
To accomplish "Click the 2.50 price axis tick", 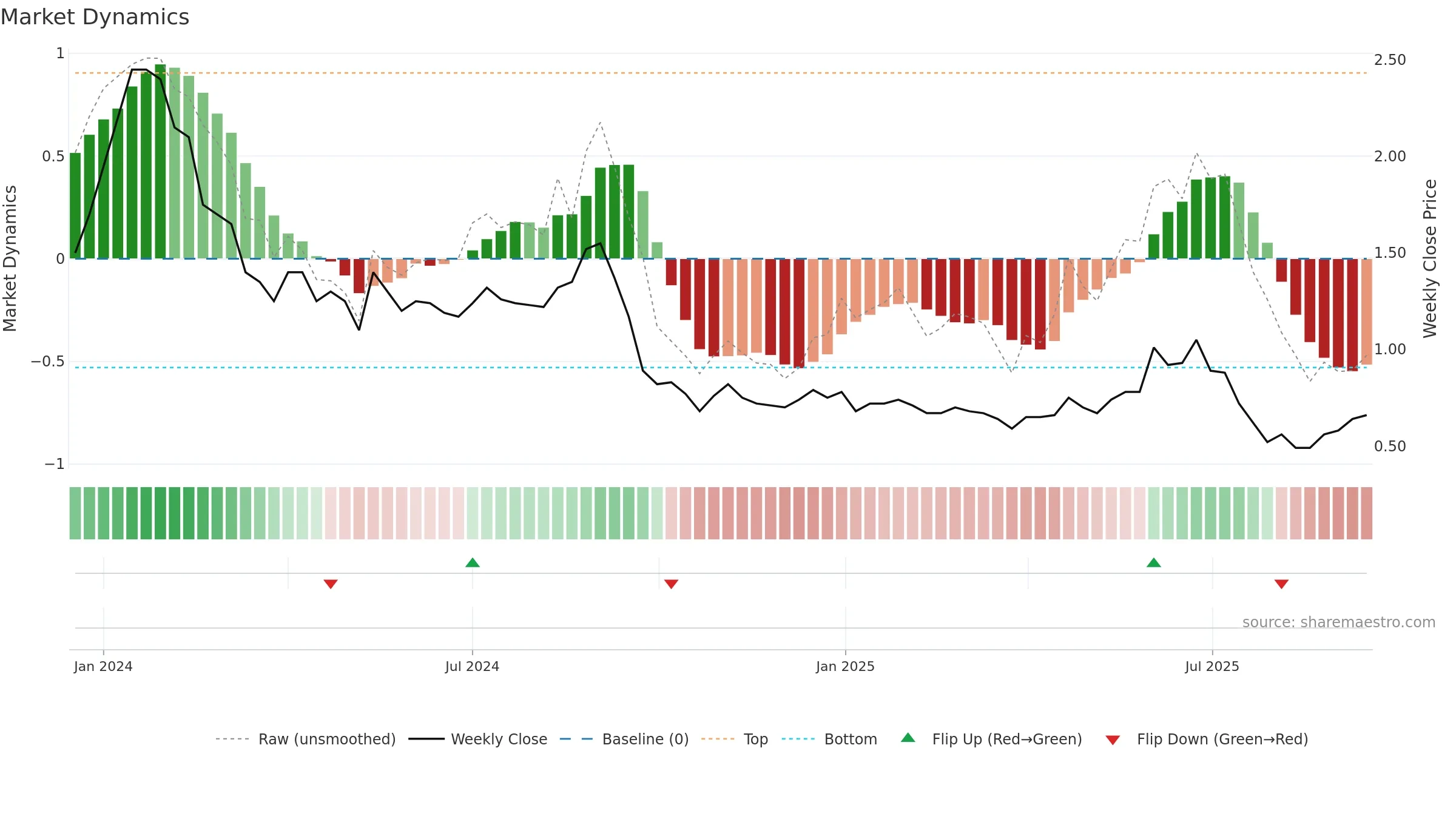I will 1390,59.
